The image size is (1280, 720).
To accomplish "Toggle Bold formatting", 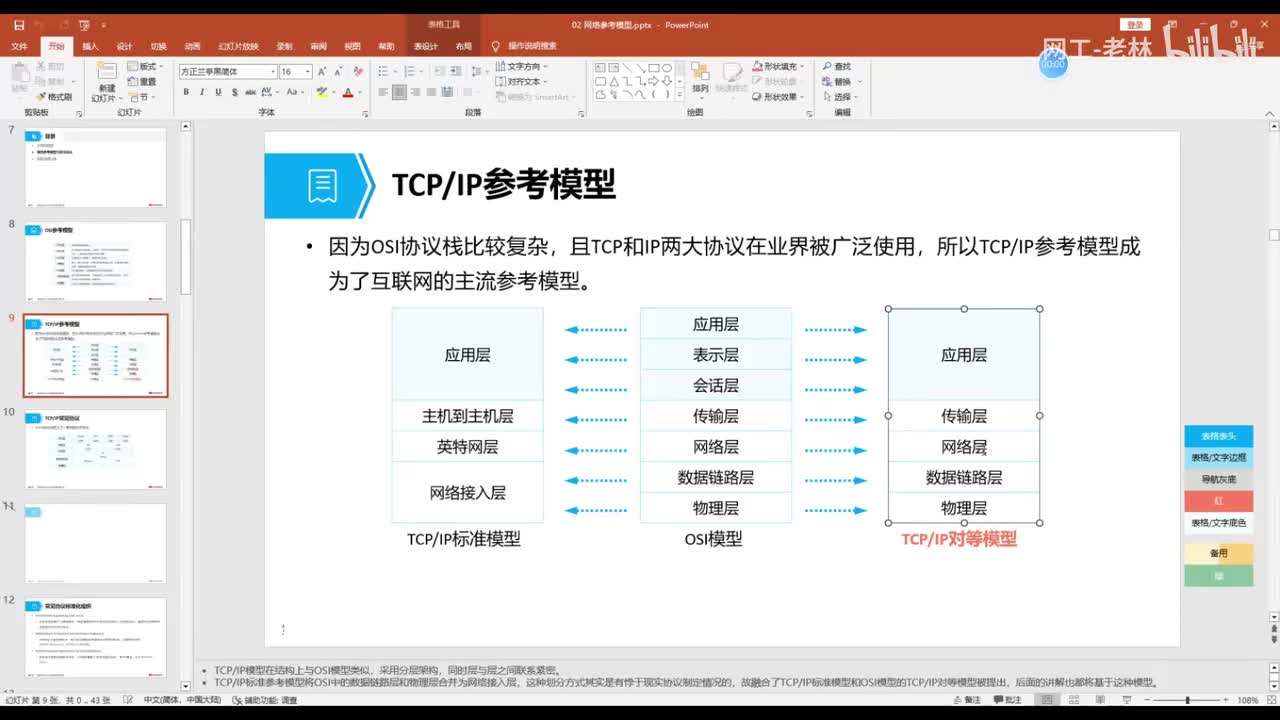I will pos(186,92).
